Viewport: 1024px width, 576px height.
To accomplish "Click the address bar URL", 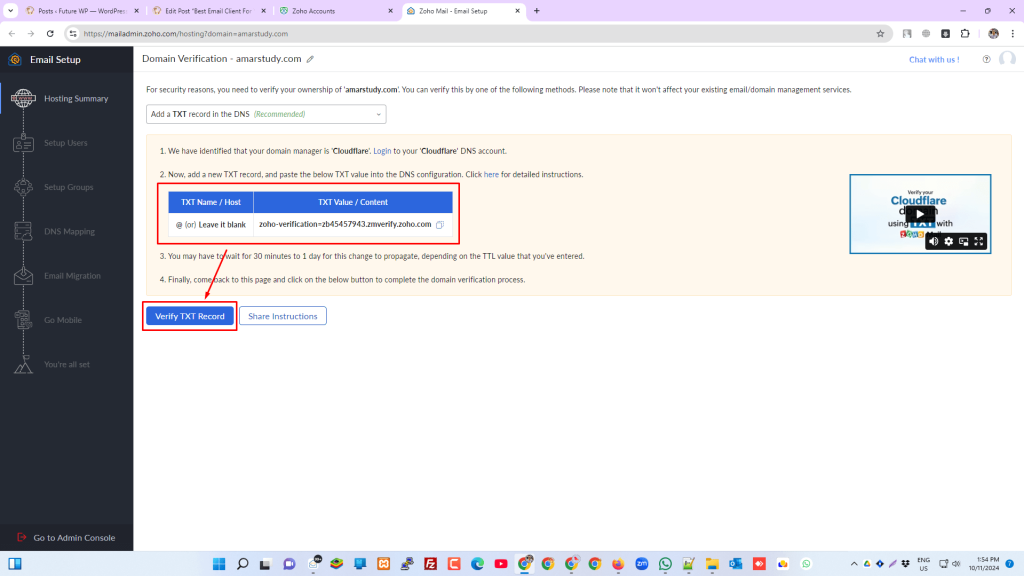I will point(185,34).
